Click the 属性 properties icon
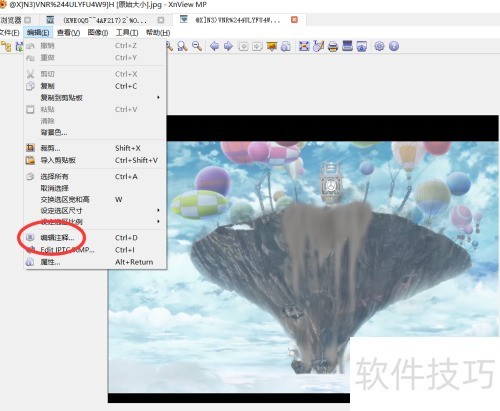This screenshot has width=500, height=411. coord(30,262)
